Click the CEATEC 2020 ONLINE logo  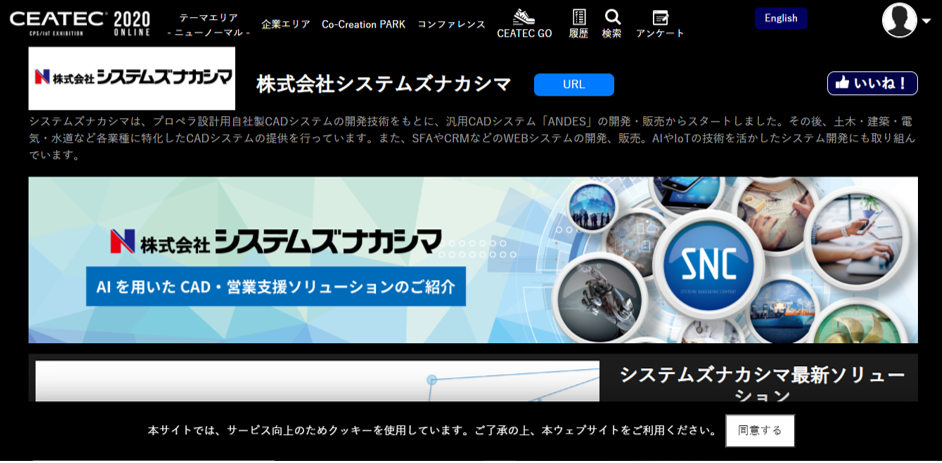pyautogui.click(x=80, y=23)
